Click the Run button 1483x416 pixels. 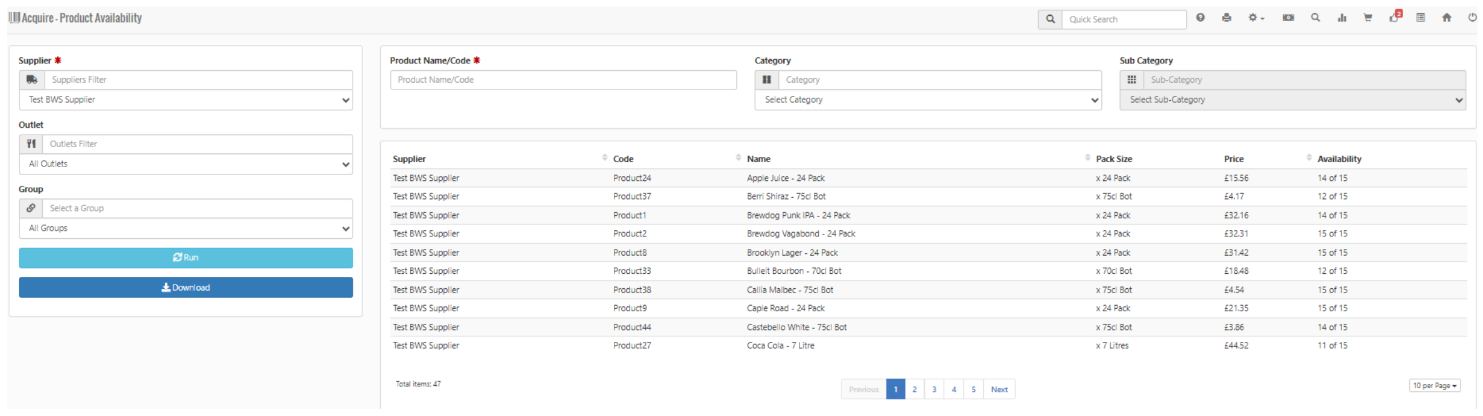(185, 258)
